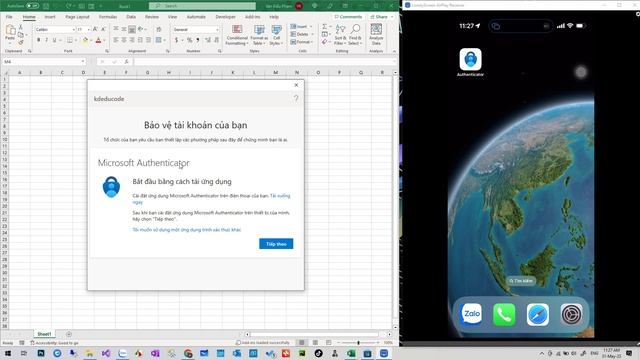Toggle the AutoSave switch

[32, 6]
